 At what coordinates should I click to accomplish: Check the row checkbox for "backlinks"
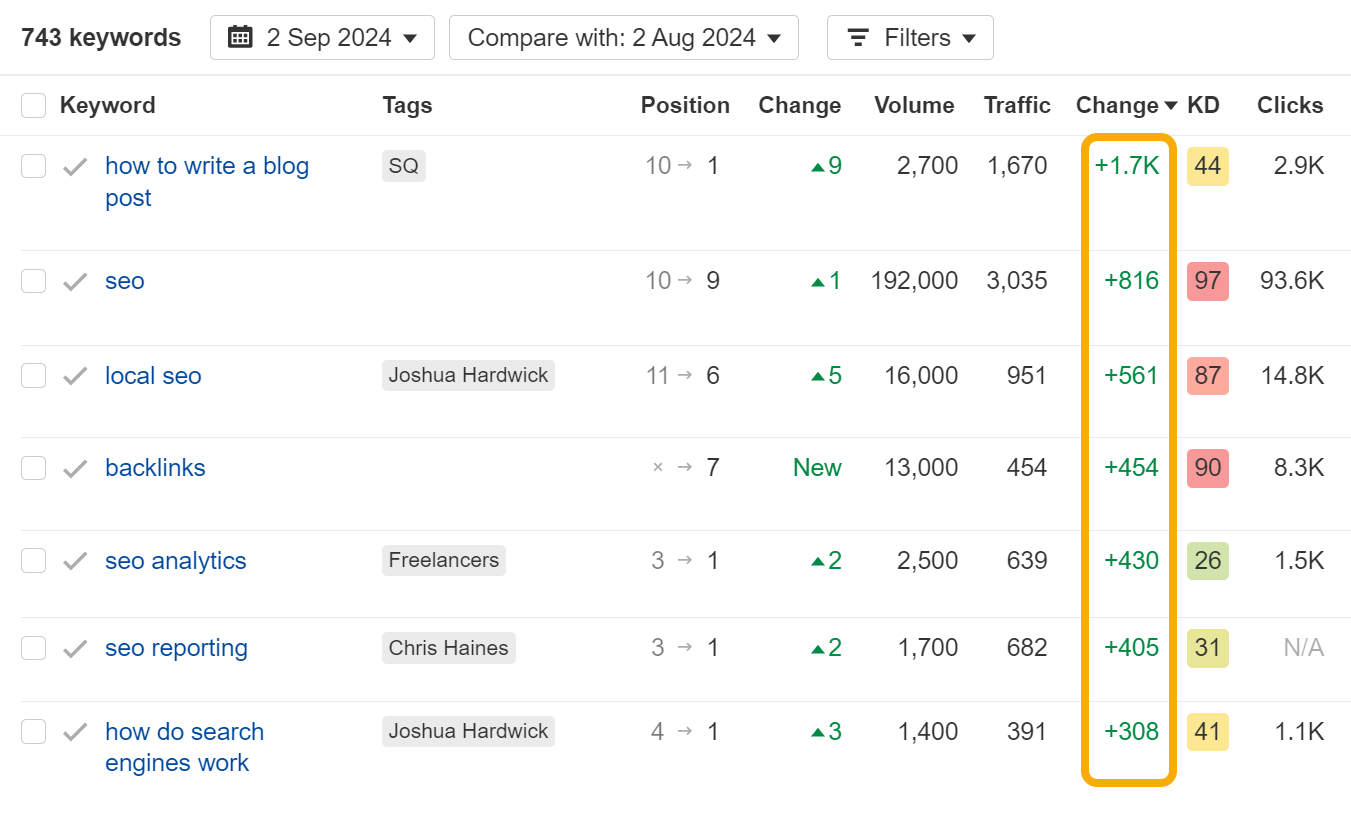(33, 467)
